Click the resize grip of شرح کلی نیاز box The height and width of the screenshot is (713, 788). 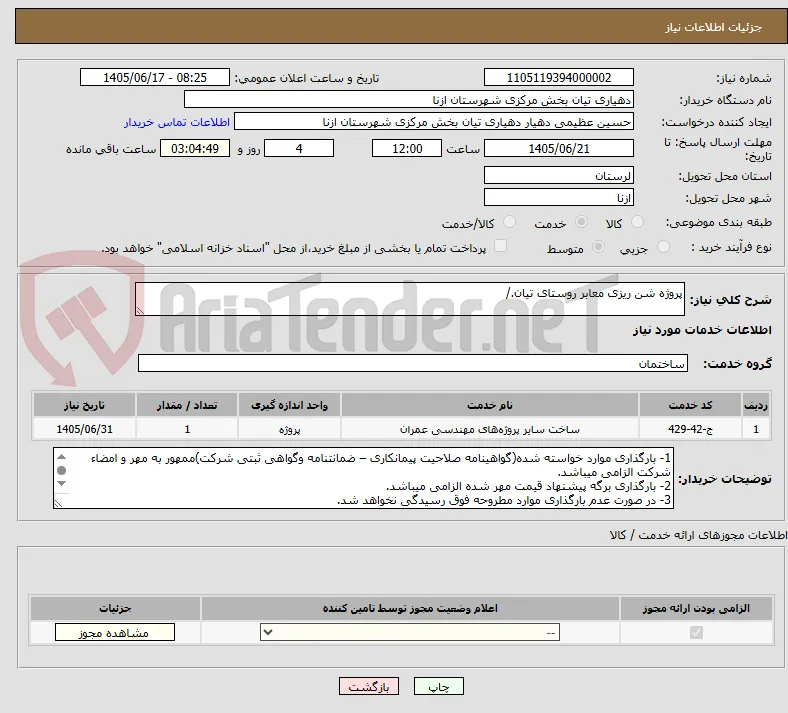(x=140, y=311)
